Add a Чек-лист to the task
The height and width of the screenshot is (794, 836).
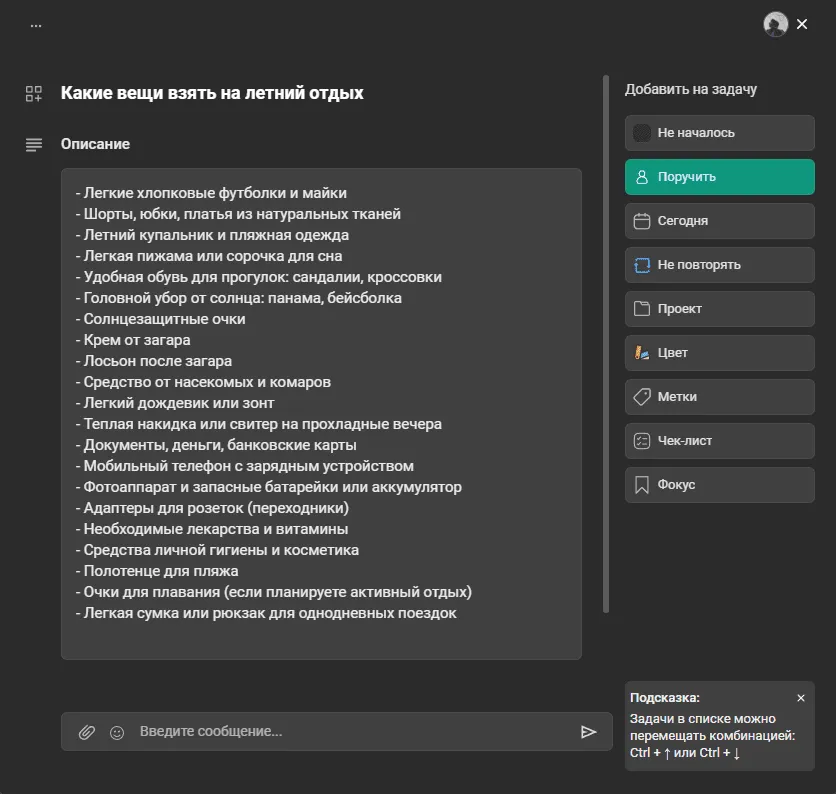point(719,441)
